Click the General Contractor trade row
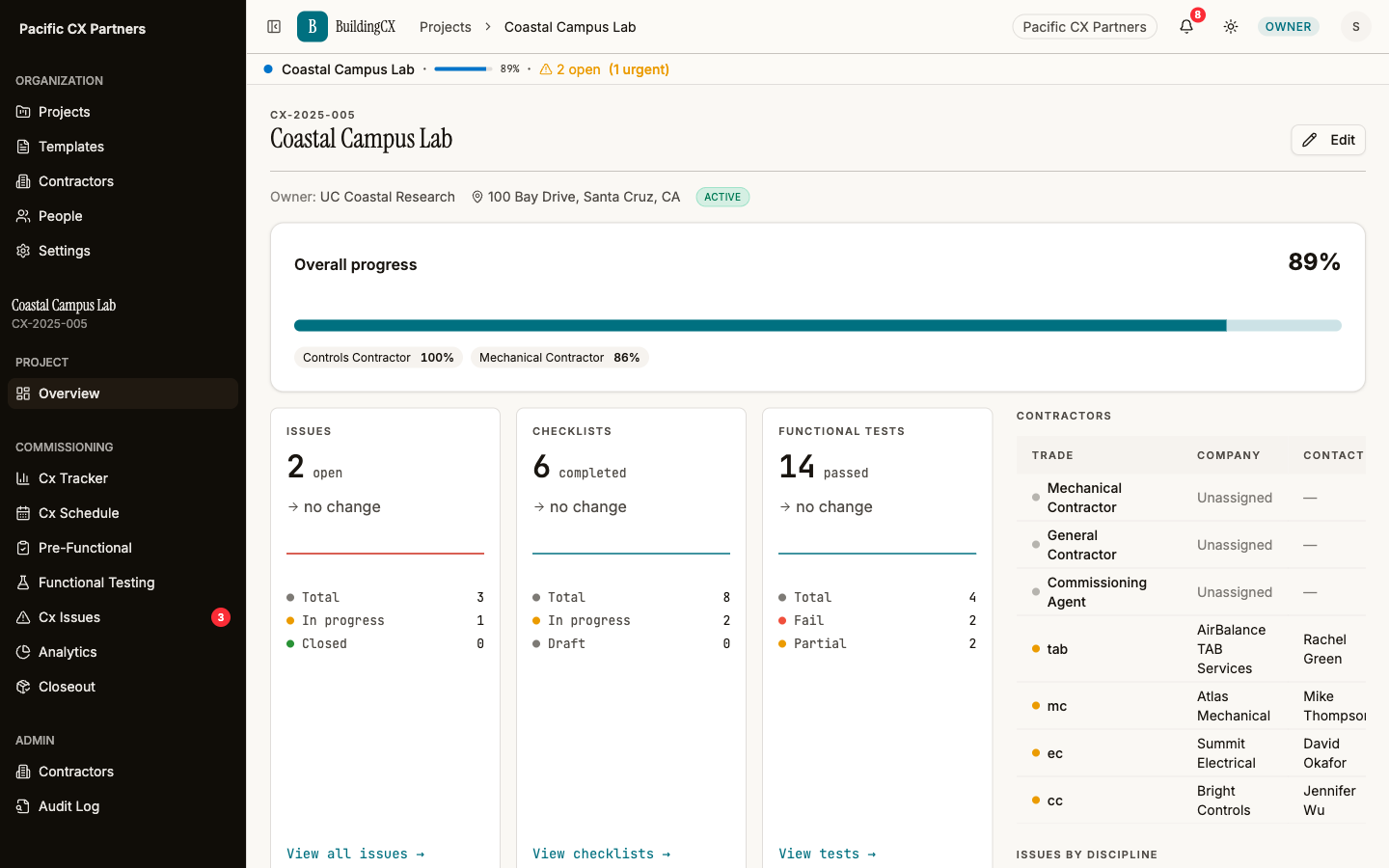Image resolution: width=1389 pixels, height=868 pixels. click(1191, 545)
